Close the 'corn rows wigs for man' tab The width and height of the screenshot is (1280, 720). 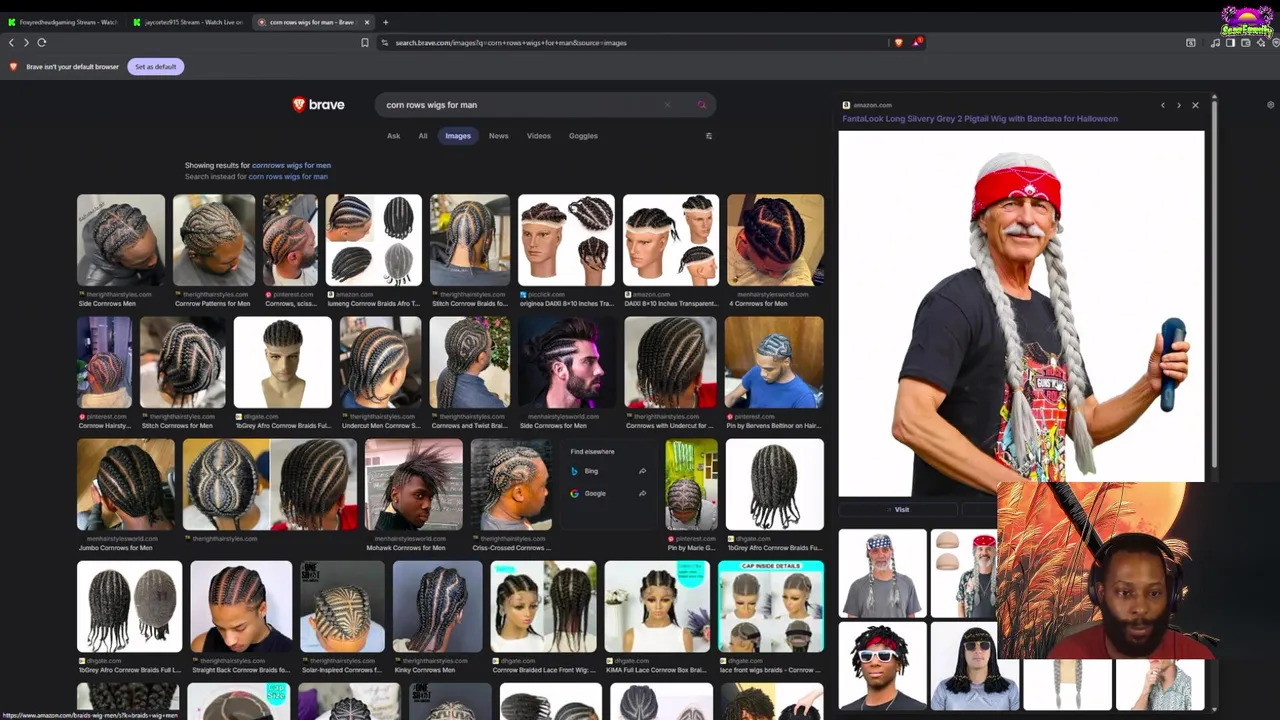[x=366, y=22]
